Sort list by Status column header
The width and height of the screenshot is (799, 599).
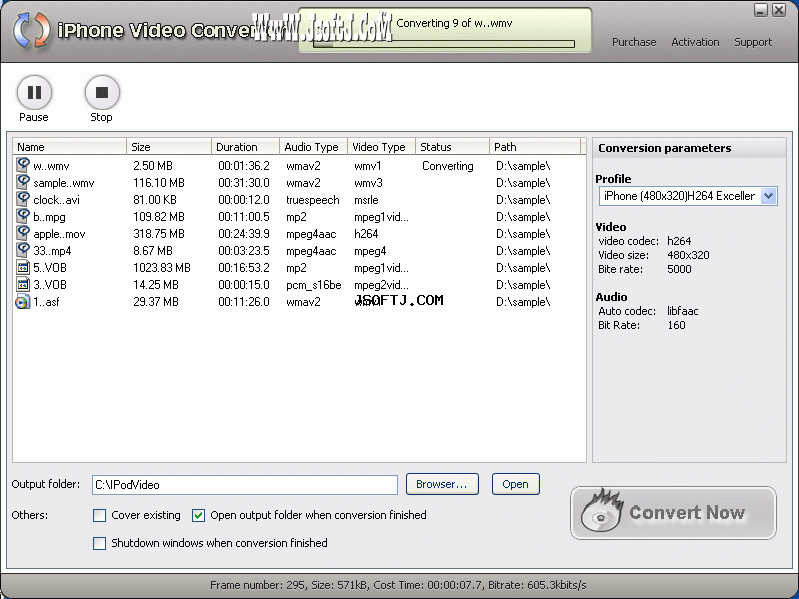tap(452, 147)
